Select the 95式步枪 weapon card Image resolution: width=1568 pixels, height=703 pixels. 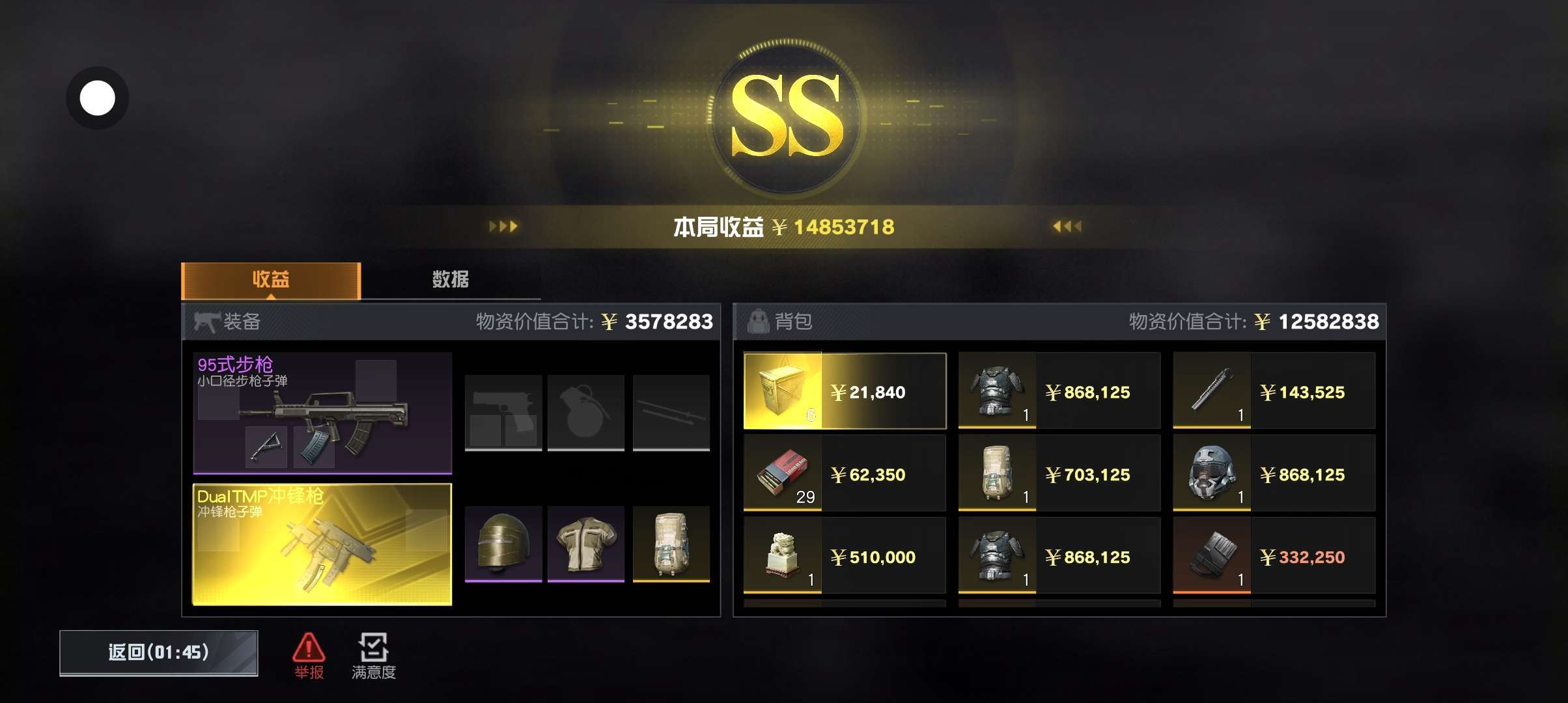(322, 413)
